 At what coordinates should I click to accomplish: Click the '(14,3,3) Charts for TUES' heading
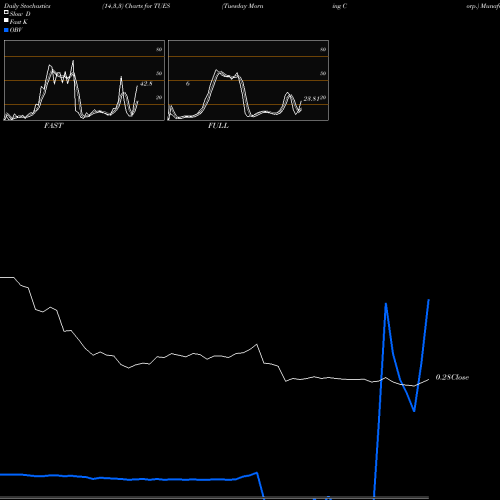pos(136,6)
